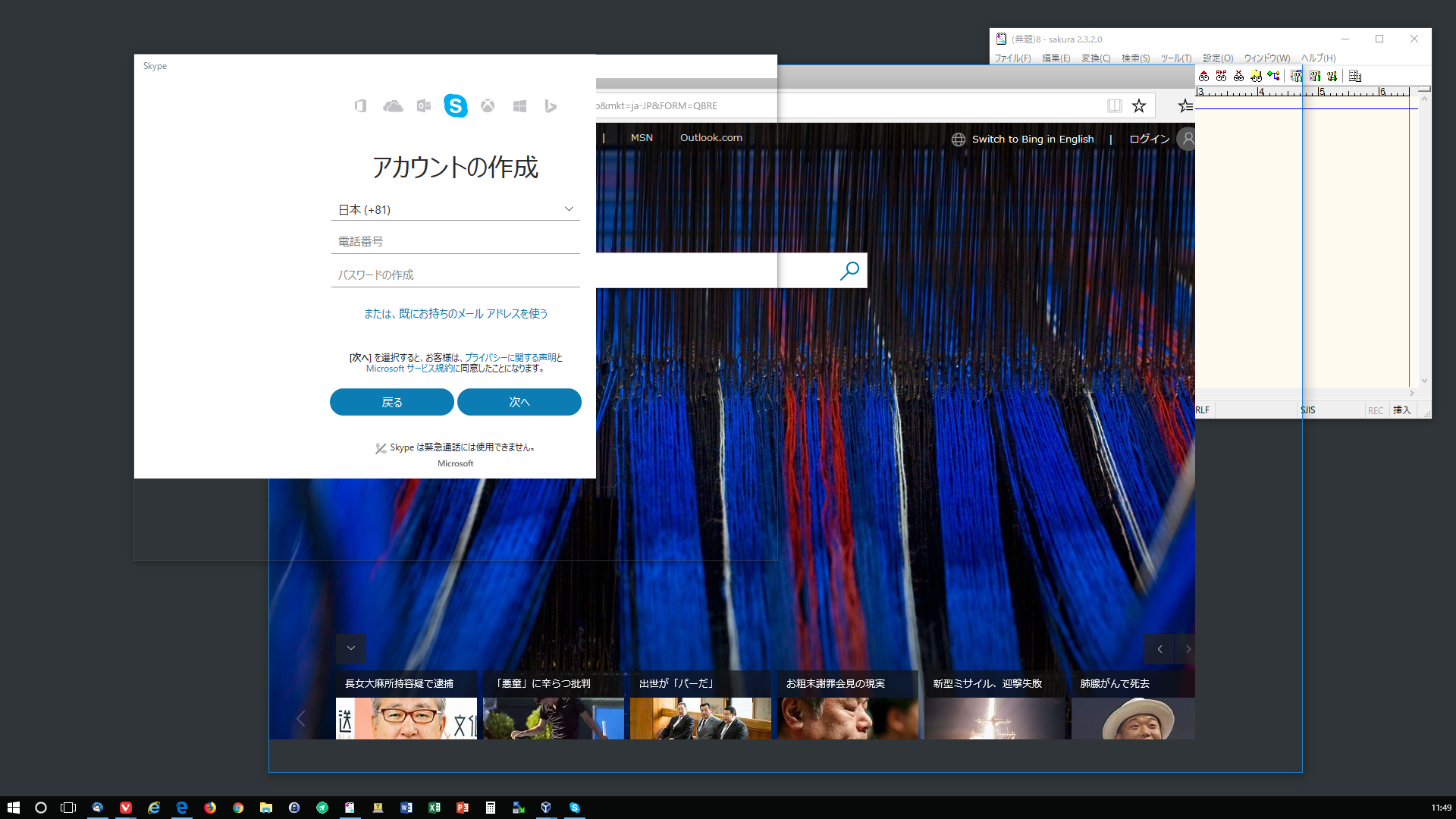Click the Windows logo in Skype header
Viewport: 1456px width, 819px height.
519,106
